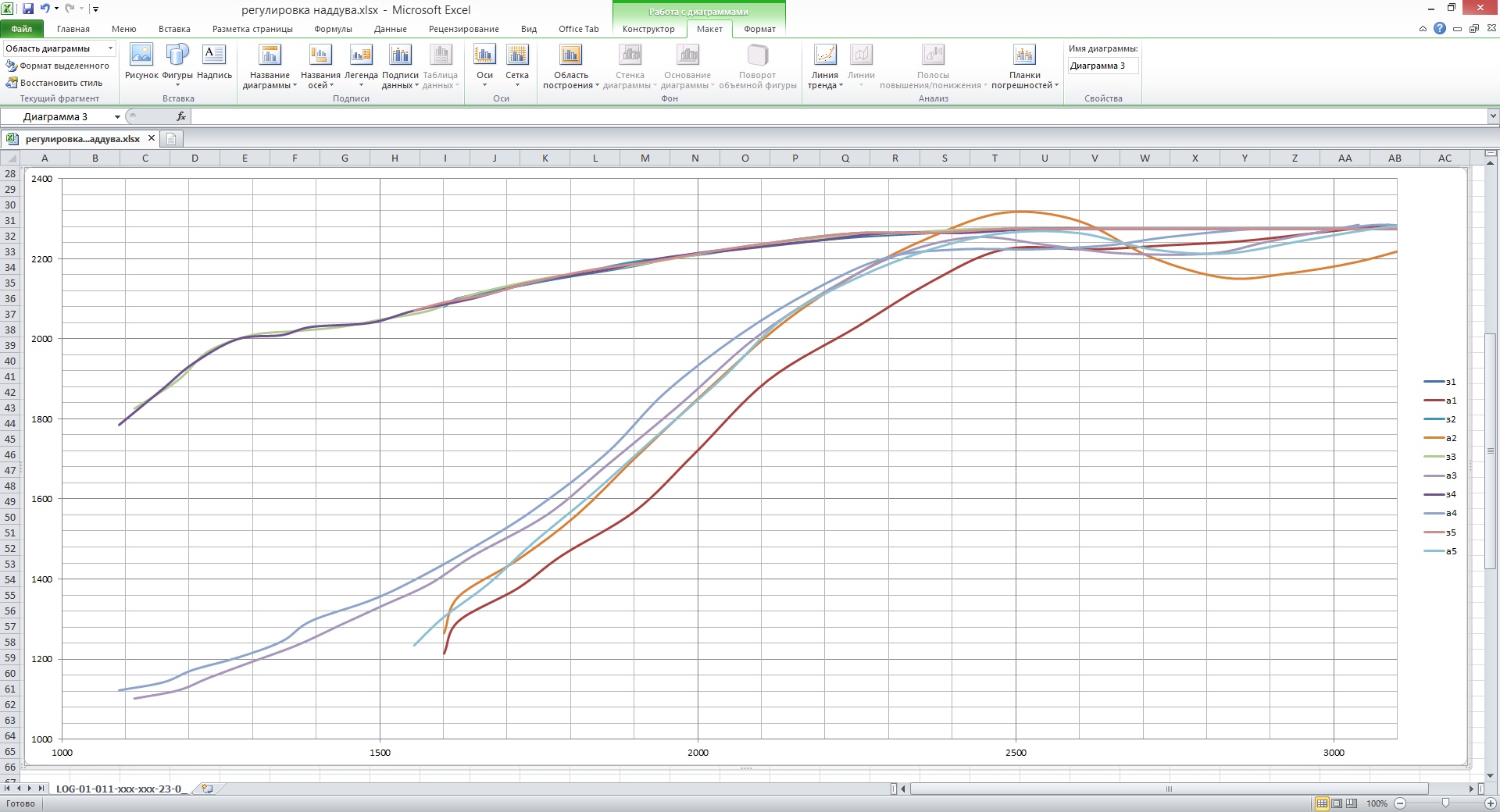Adjust the zoom slider handle
Viewport: 1500px width, 812px height.
click(x=1445, y=803)
